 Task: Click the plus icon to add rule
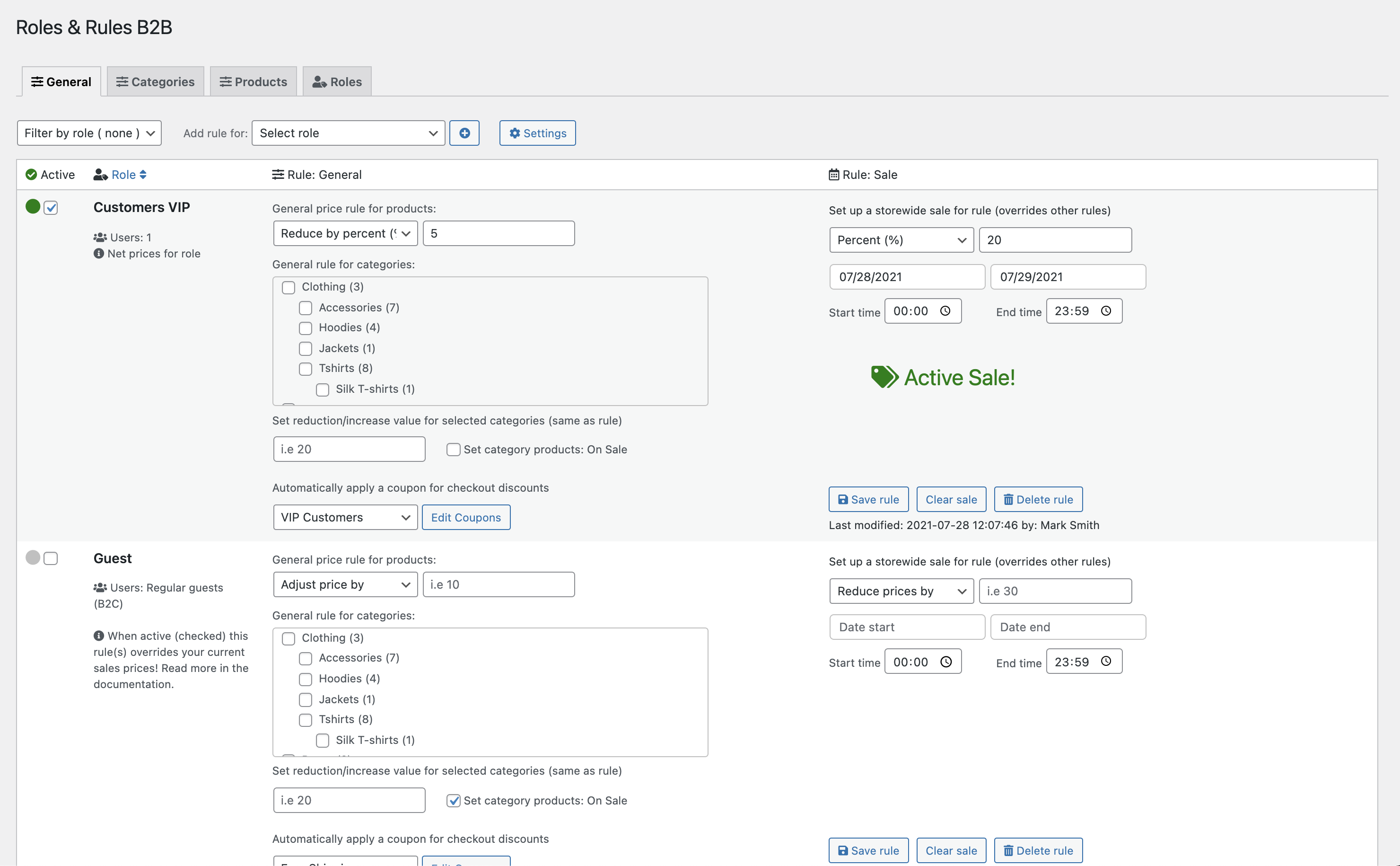(x=464, y=133)
